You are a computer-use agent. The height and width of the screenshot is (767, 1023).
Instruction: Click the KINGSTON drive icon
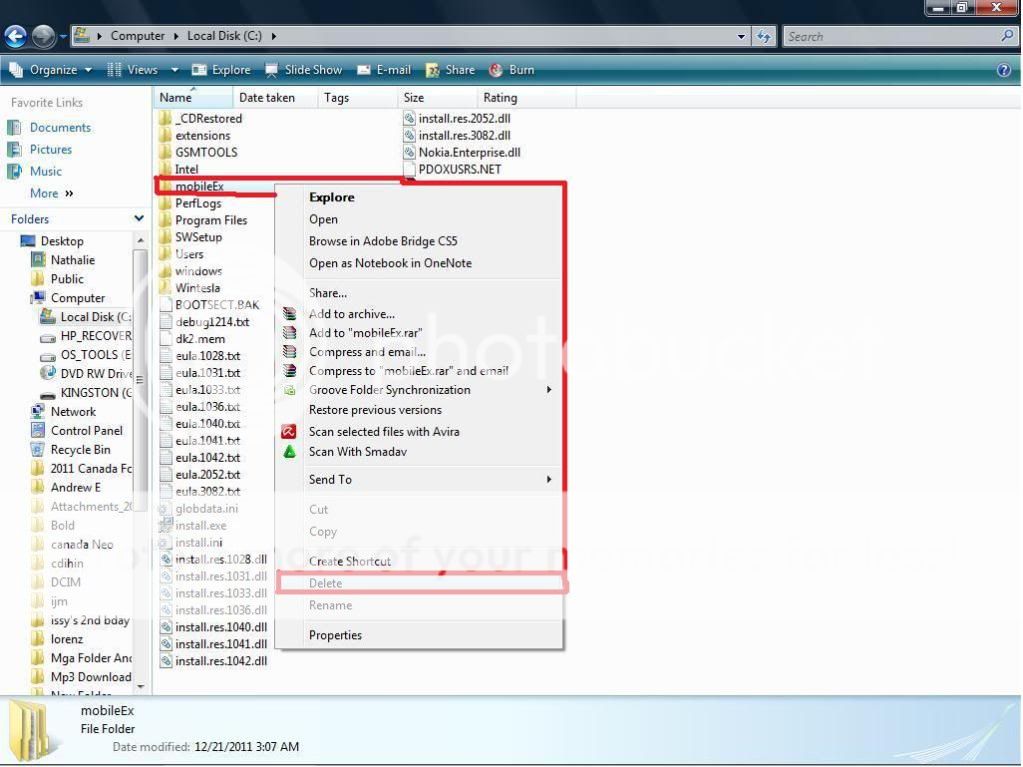[48, 393]
